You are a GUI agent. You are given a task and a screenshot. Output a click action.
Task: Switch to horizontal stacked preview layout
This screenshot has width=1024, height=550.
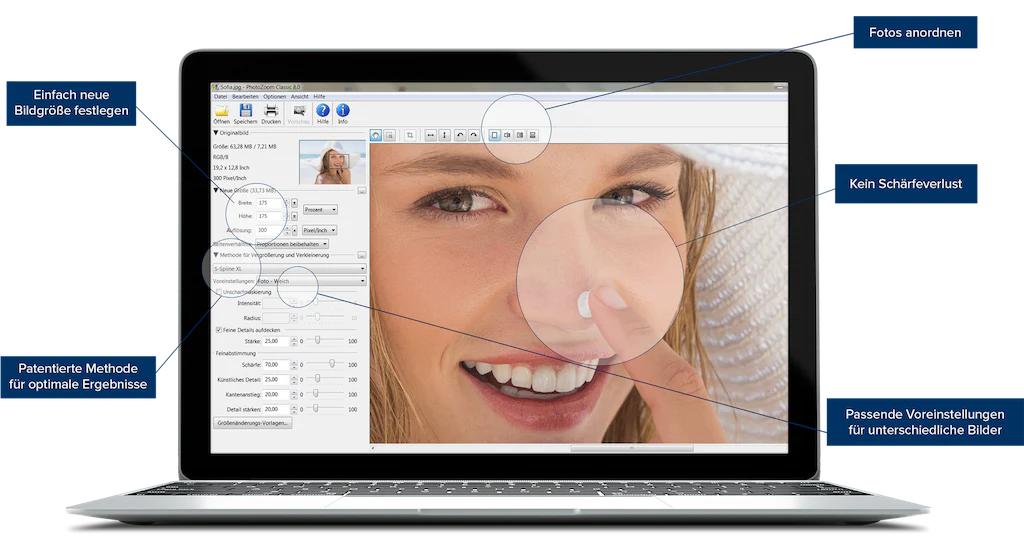click(x=533, y=135)
